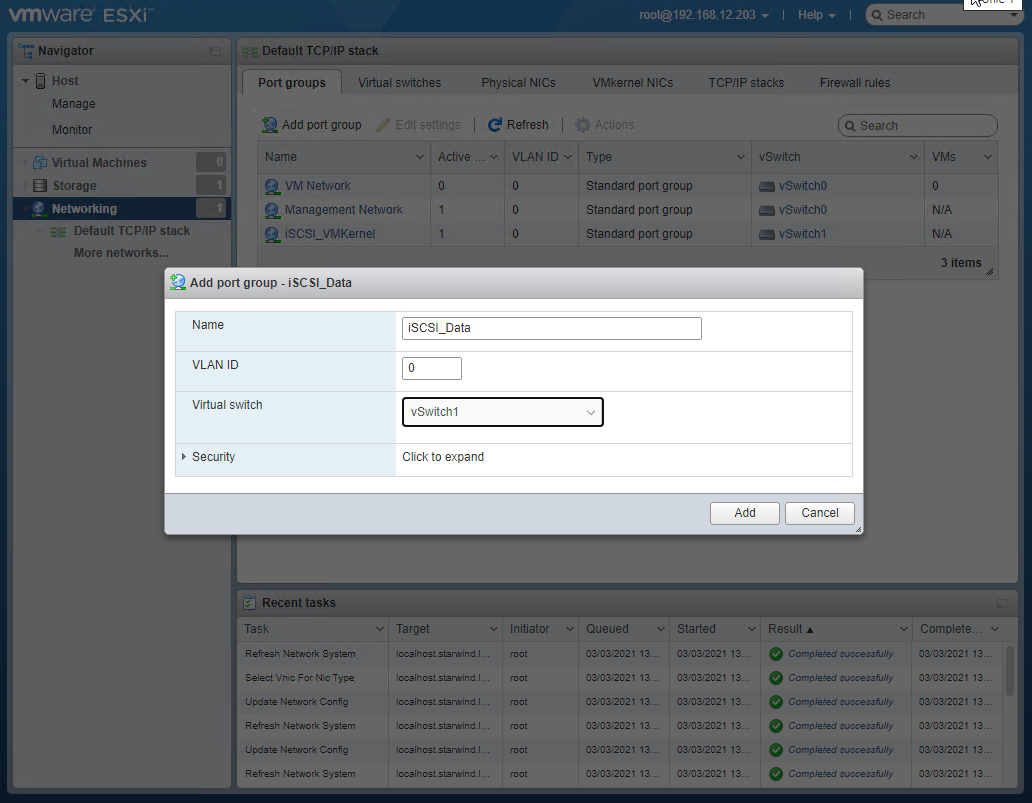Viewport: 1032px width, 803px height.
Task: Click the iSCSI_VMKernel port group icon
Action: (x=272, y=234)
